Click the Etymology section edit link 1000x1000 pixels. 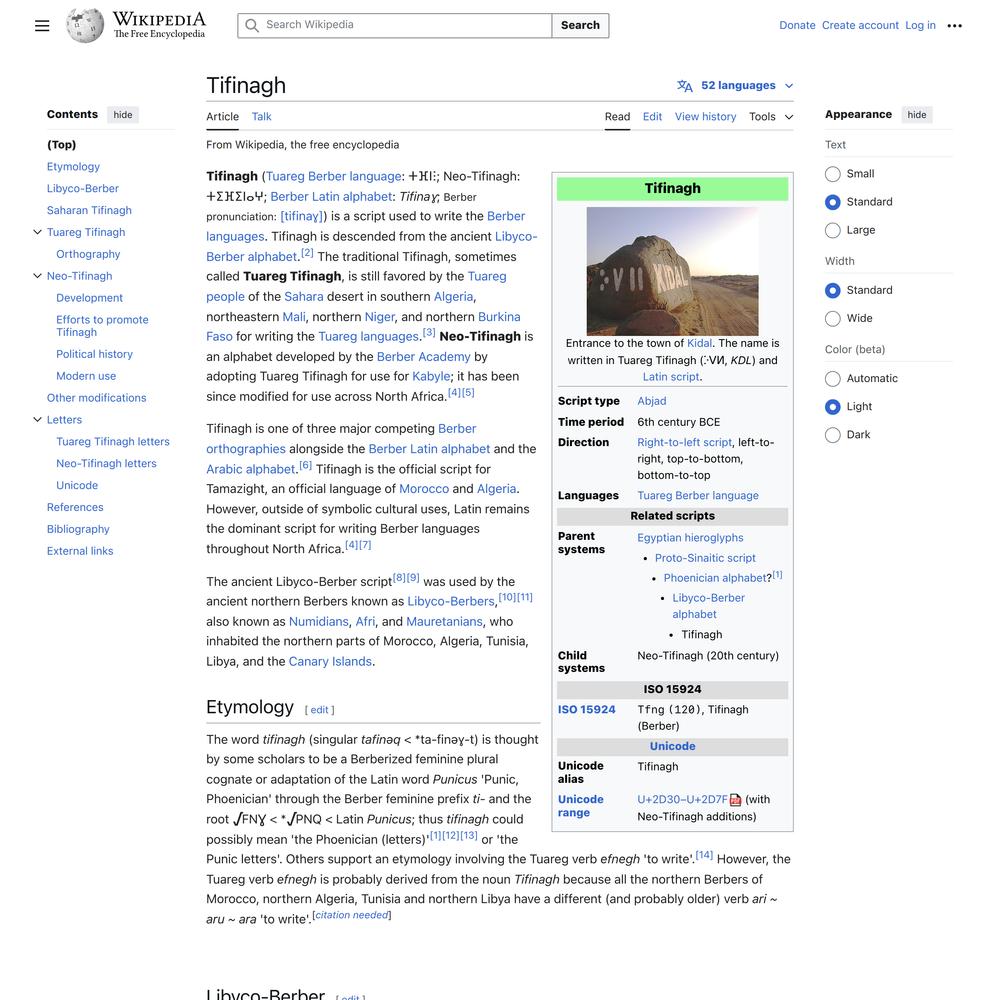point(320,710)
